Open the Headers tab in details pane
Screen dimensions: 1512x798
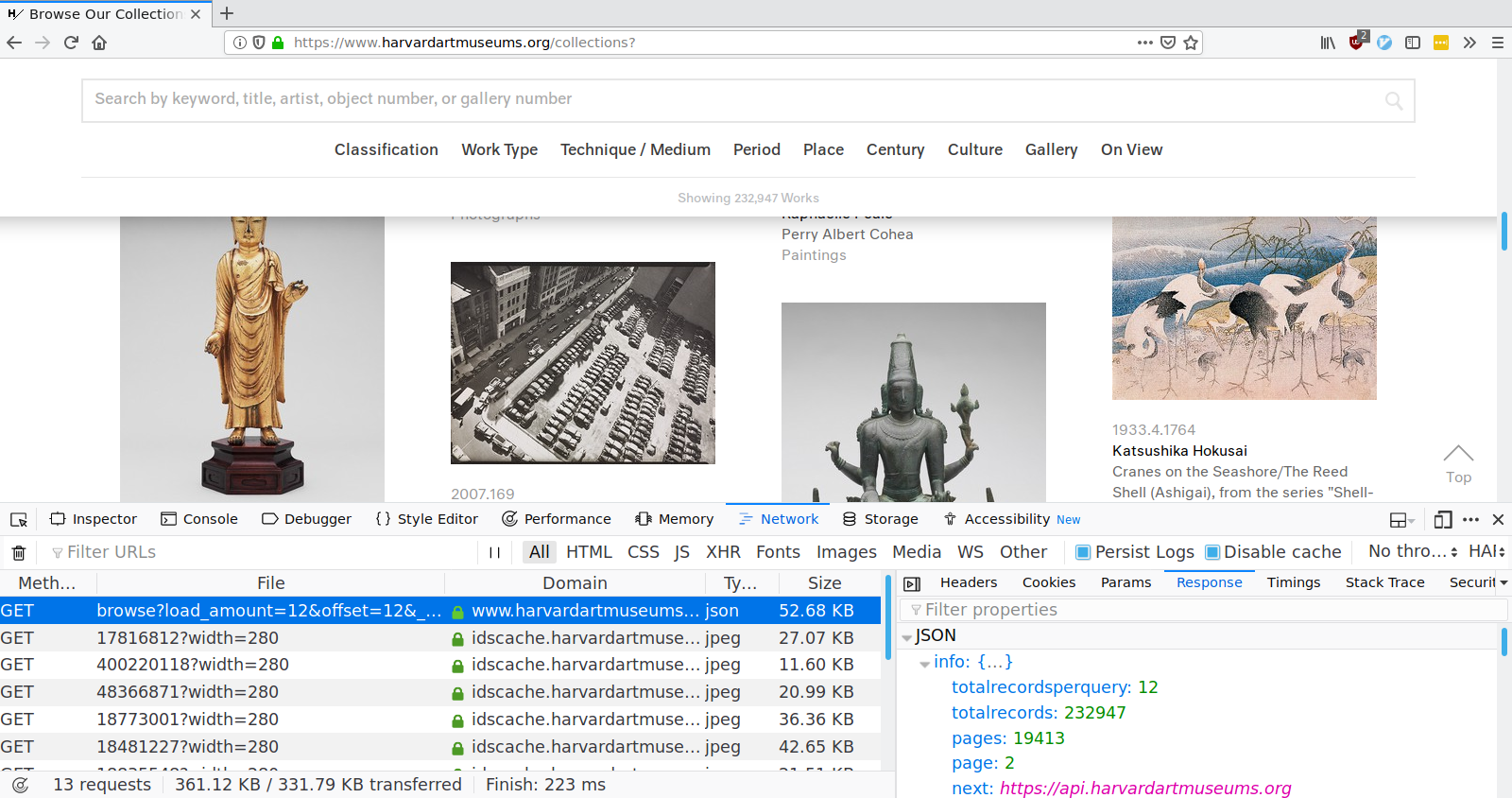click(969, 582)
